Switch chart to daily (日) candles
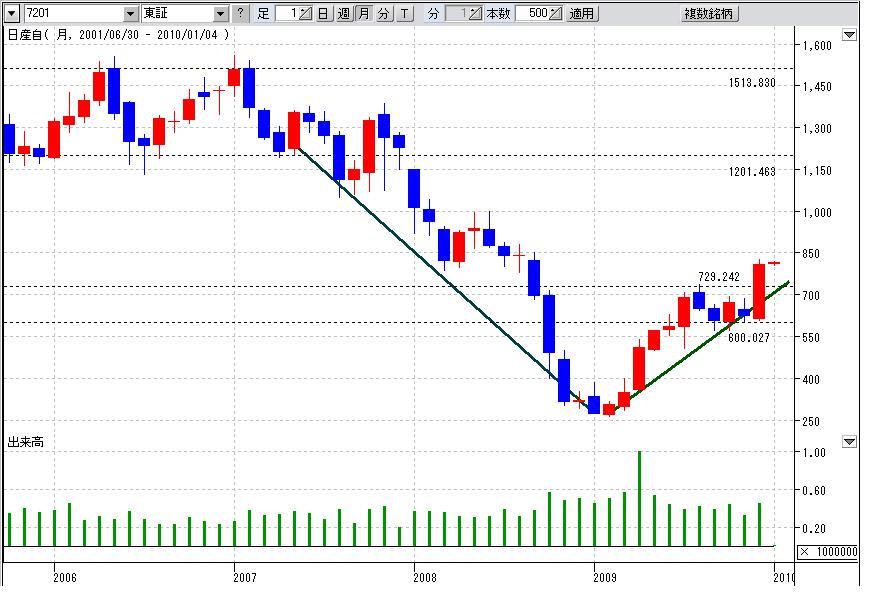The width and height of the screenshot is (875, 607). point(324,14)
